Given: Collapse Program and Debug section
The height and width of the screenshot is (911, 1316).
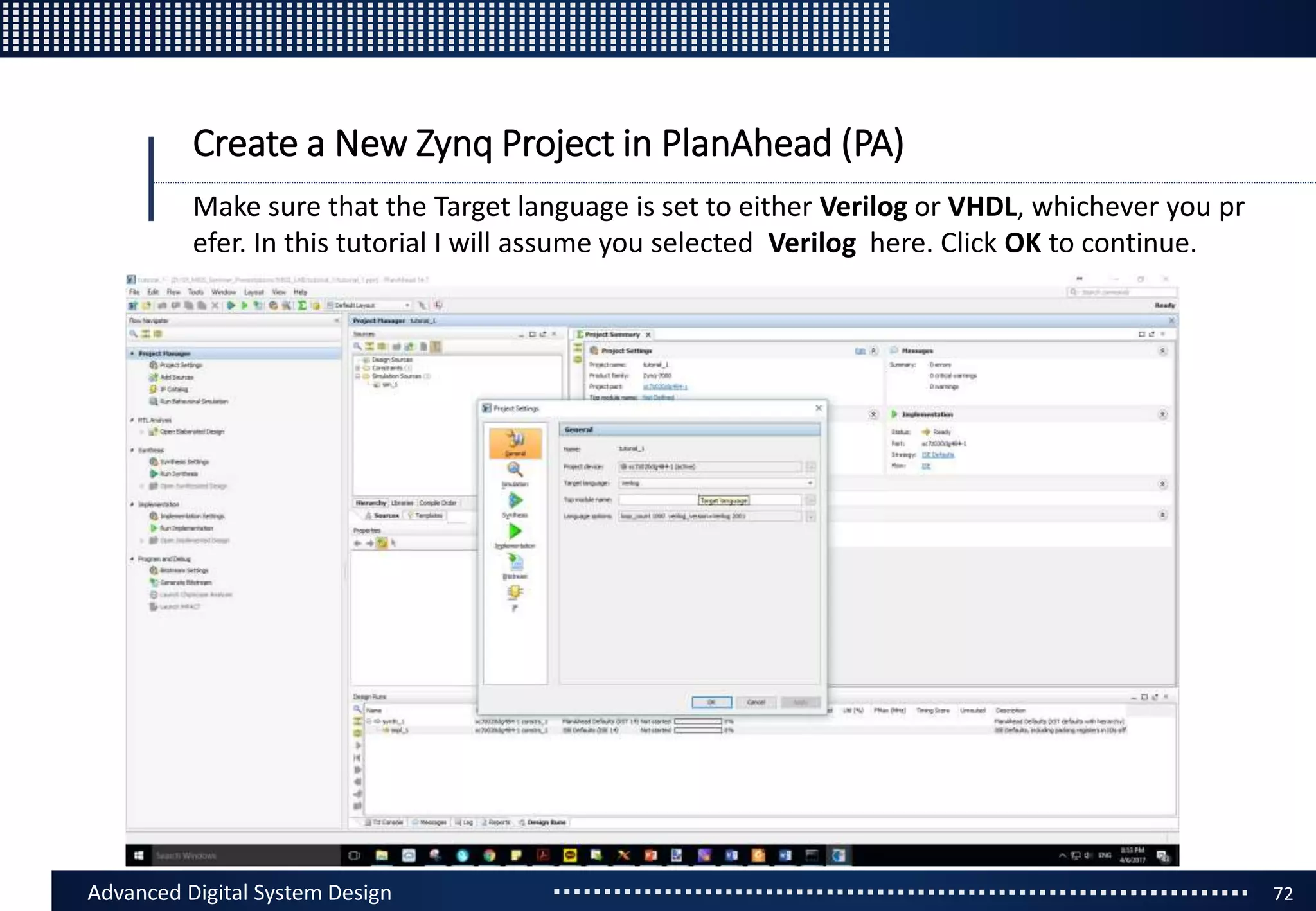Looking at the screenshot, I should click(132, 559).
